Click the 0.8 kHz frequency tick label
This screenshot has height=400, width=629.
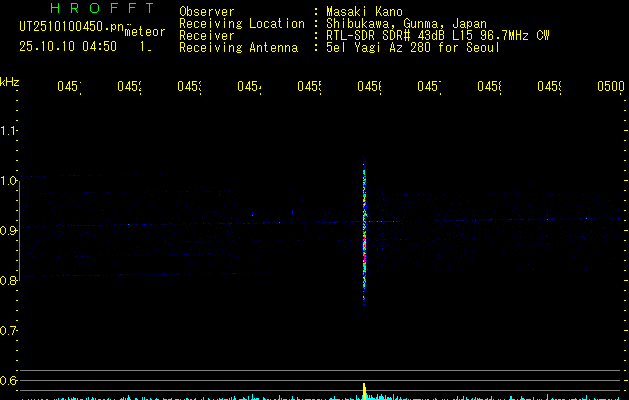pyautogui.click(x=9, y=281)
